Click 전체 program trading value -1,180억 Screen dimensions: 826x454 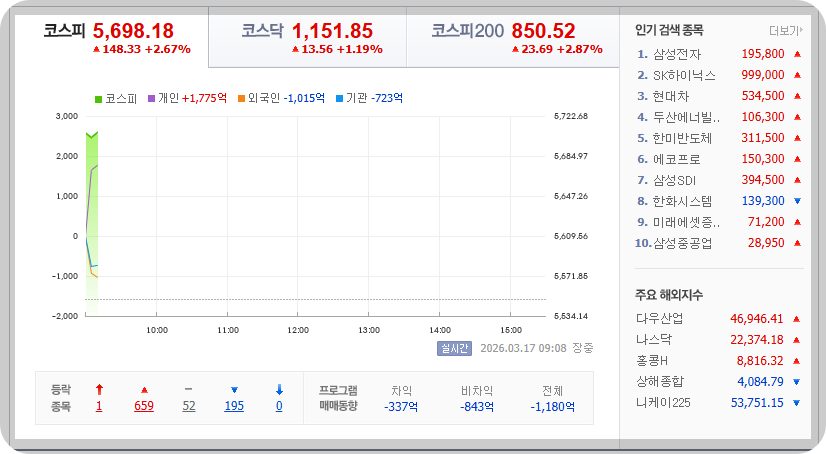(x=552, y=407)
